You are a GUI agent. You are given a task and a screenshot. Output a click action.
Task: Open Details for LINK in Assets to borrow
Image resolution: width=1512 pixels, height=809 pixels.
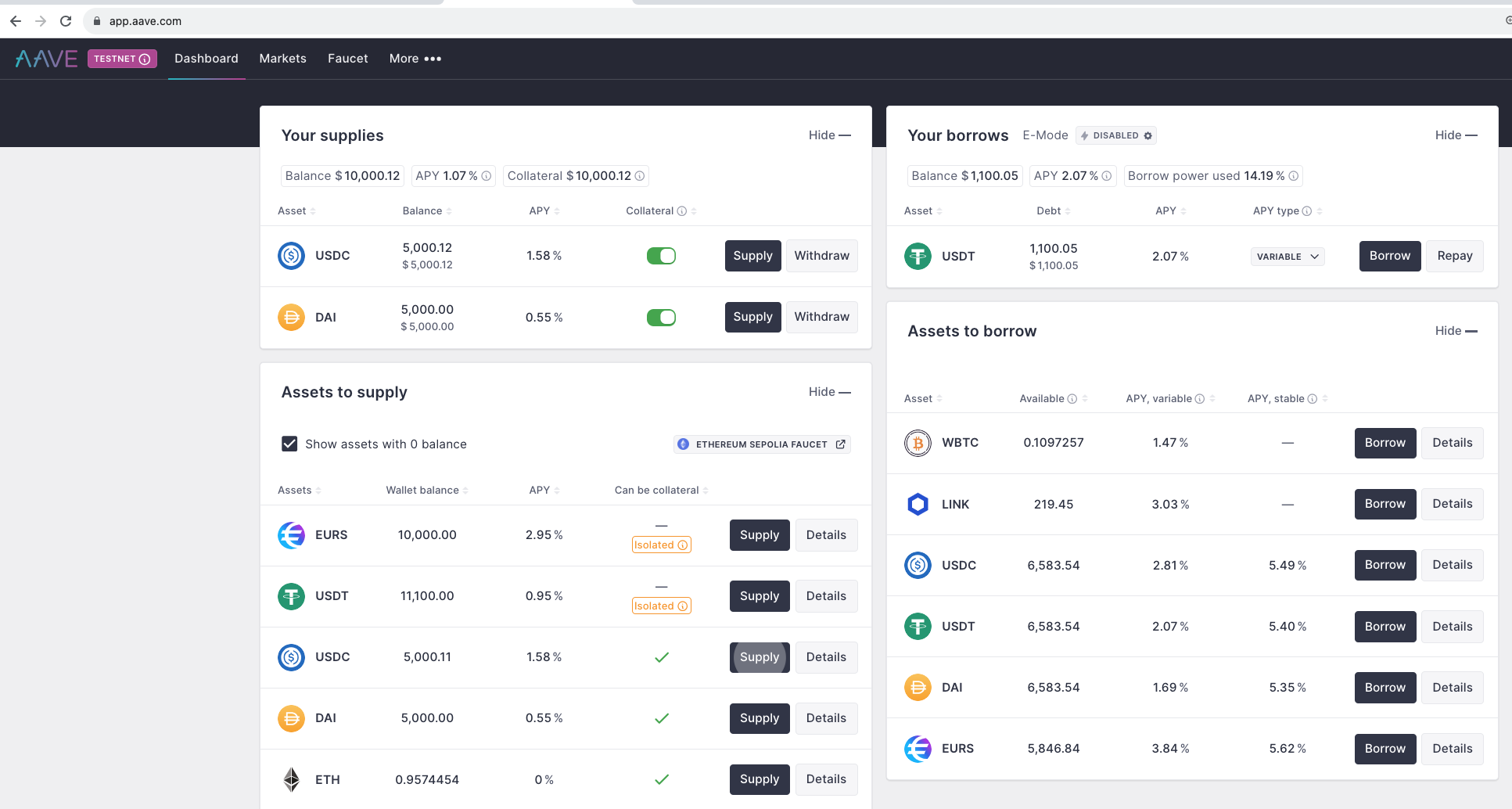(1453, 504)
